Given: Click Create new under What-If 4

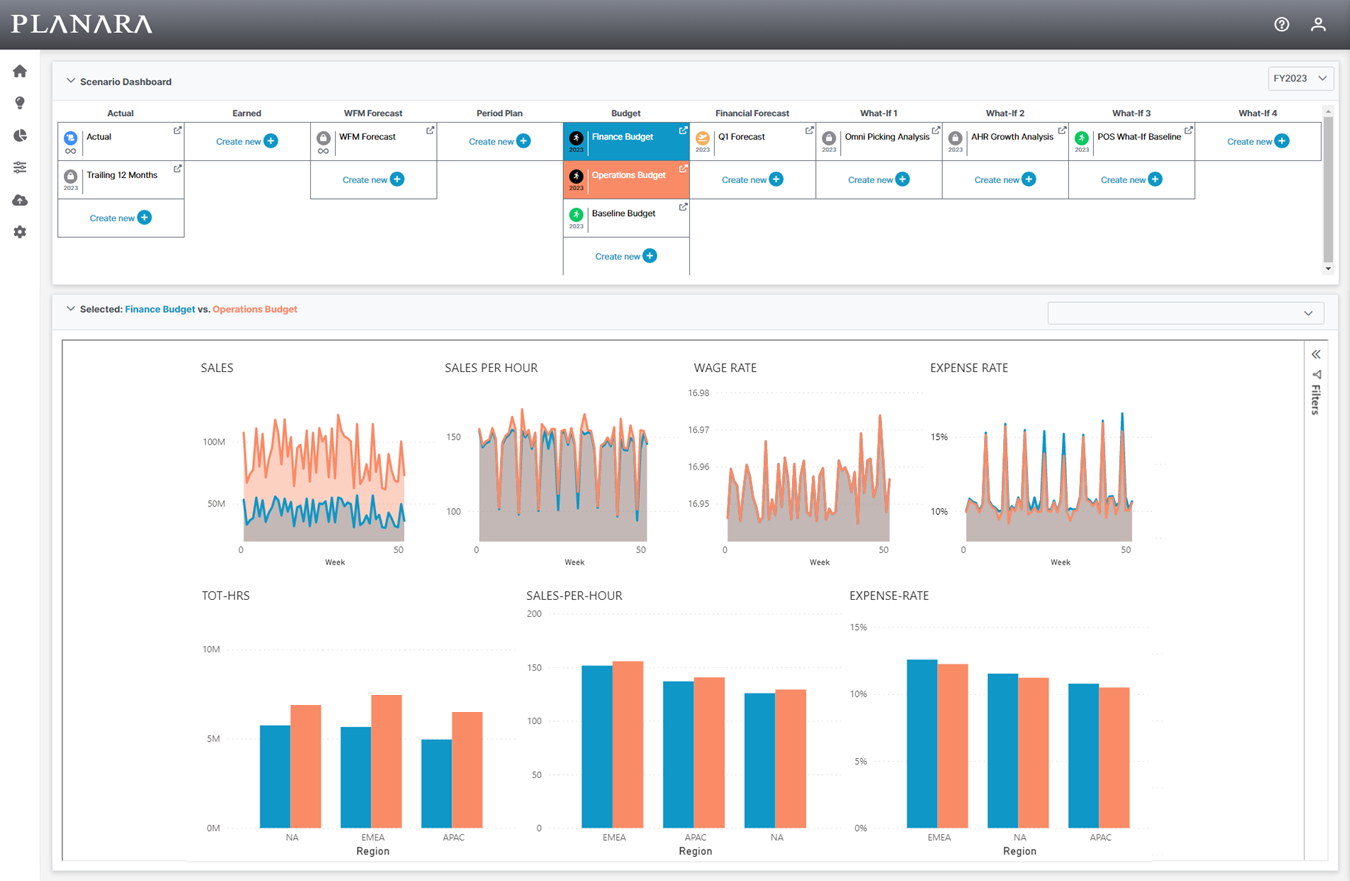Looking at the screenshot, I should [x=1258, y=141].
